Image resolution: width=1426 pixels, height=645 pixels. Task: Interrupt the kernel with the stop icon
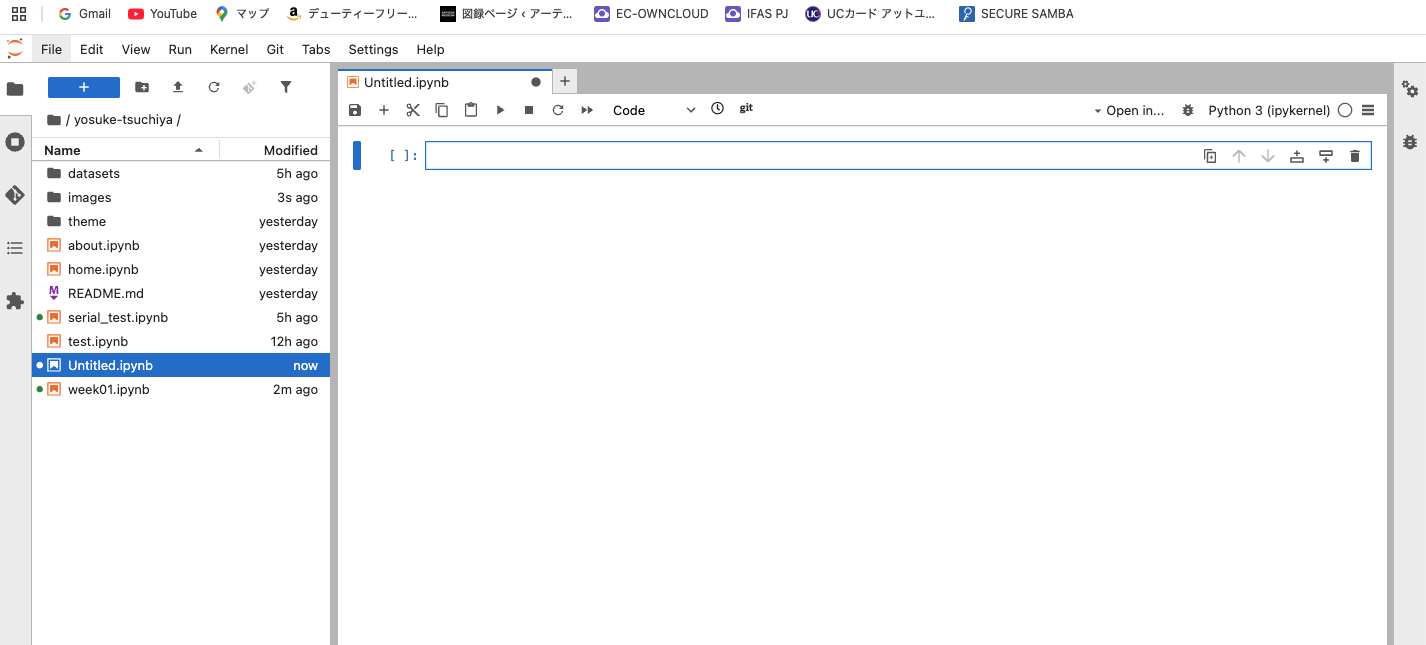(529, 110)
